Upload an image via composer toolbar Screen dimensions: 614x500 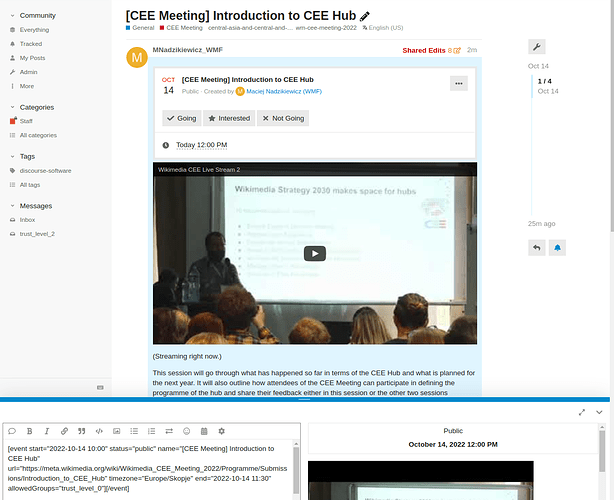coord(117,431)
